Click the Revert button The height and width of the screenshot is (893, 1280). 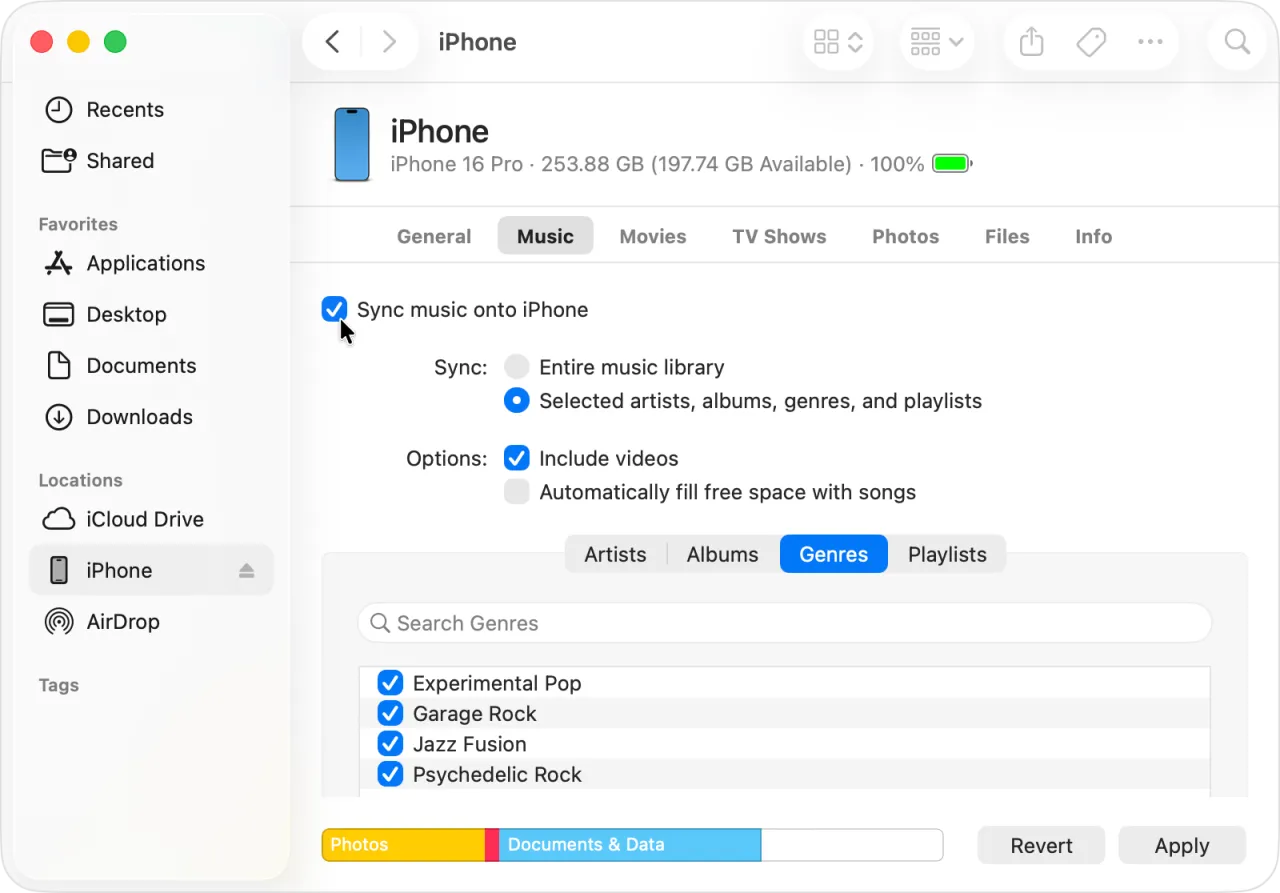(x=1041, y=845)
